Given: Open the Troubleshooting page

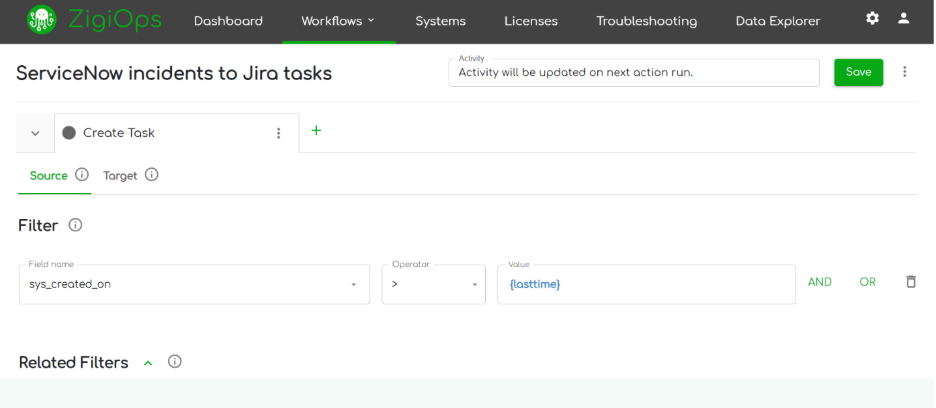Looking at the screenshot, I should click(x=646, y=21).
